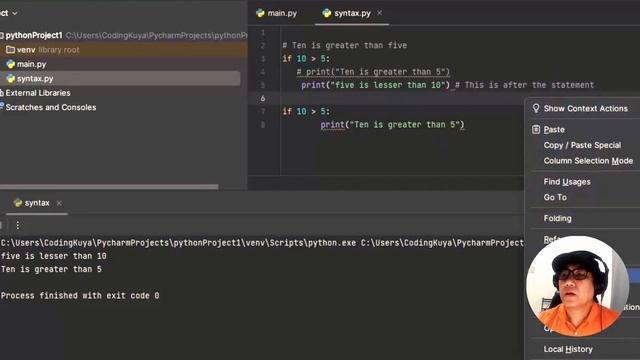Open the run toolbar more options icon

(18, 225)
